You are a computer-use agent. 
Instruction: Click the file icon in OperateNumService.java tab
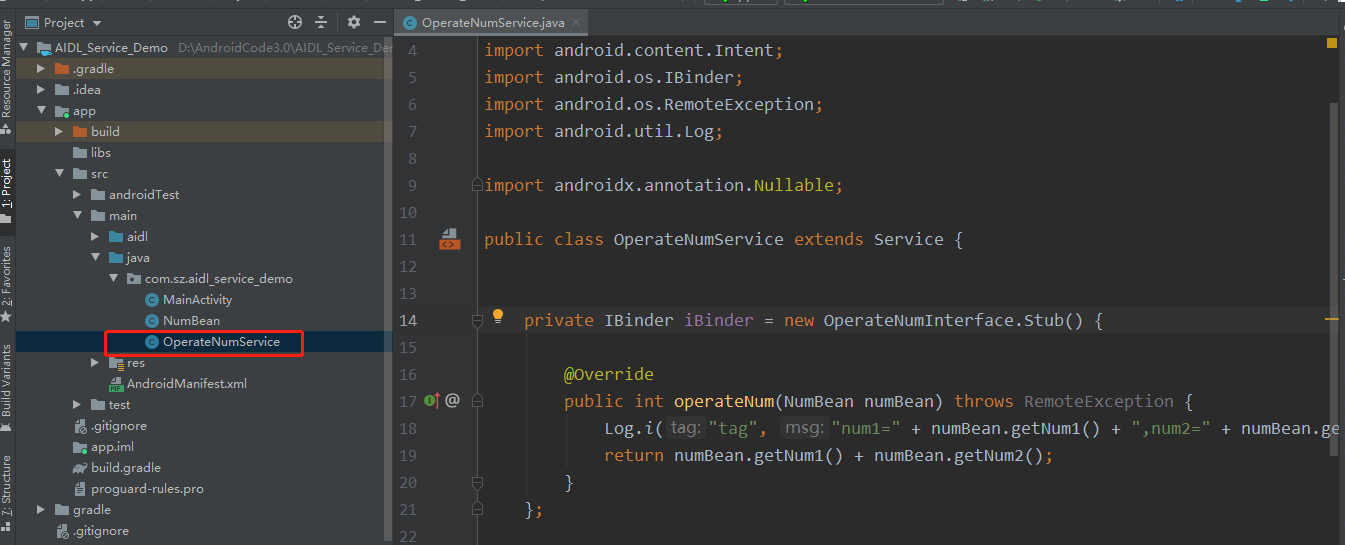[410, 22]
